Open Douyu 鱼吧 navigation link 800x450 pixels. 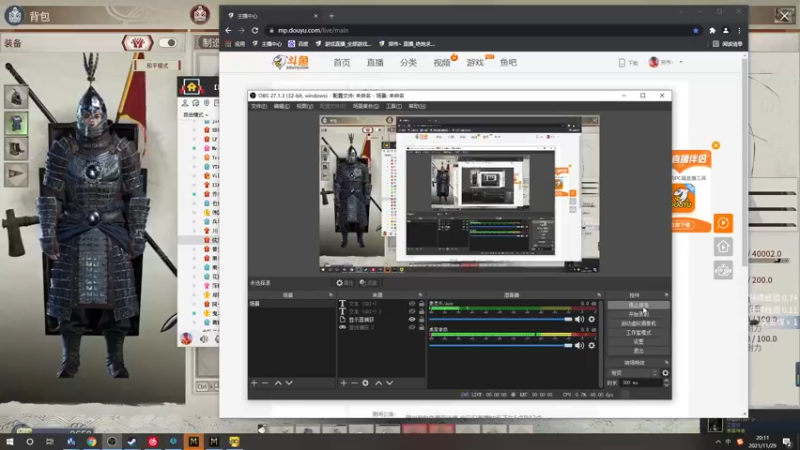pyautogui.click(x=508, y=62)
